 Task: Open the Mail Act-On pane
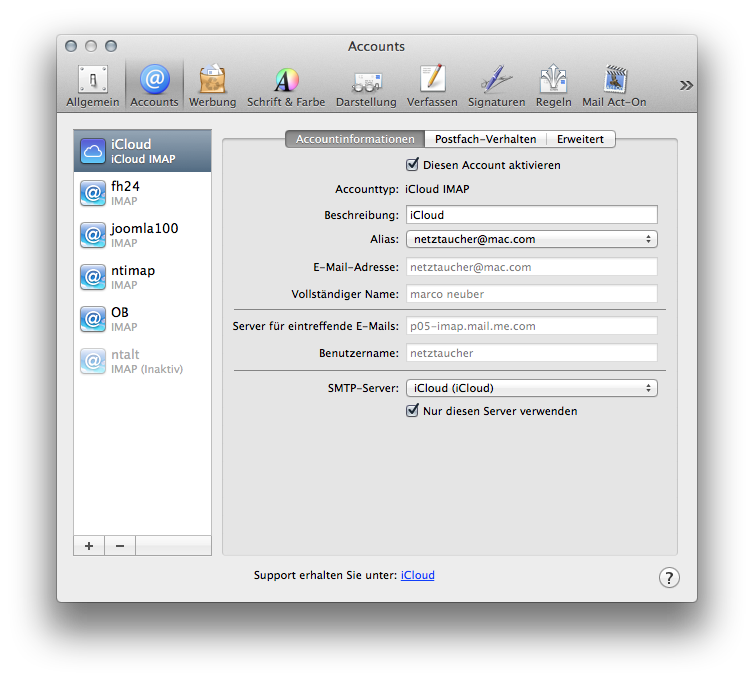tap(614, 86)
